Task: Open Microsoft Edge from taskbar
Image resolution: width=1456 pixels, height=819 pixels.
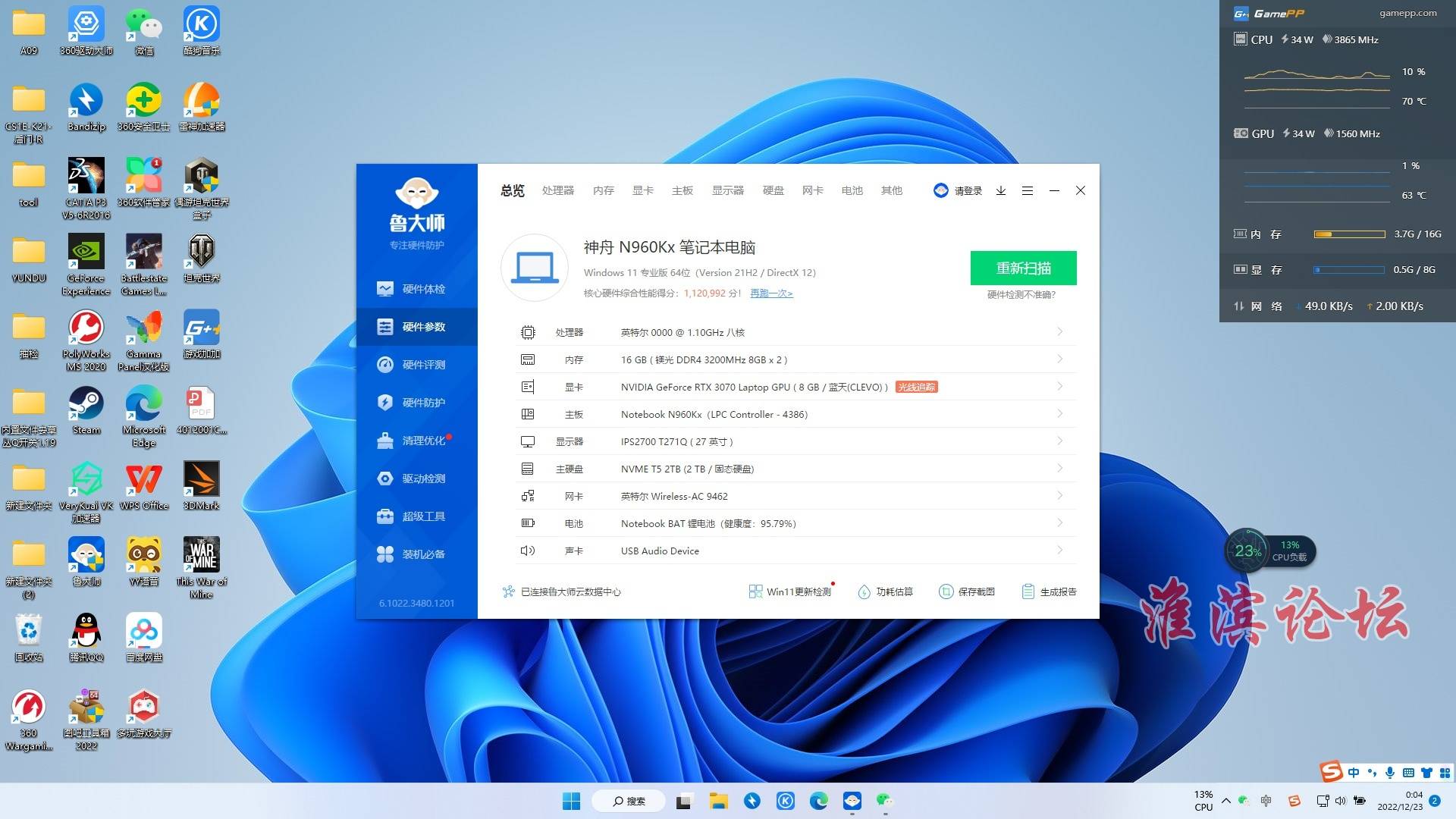Action: pos(818,801)
